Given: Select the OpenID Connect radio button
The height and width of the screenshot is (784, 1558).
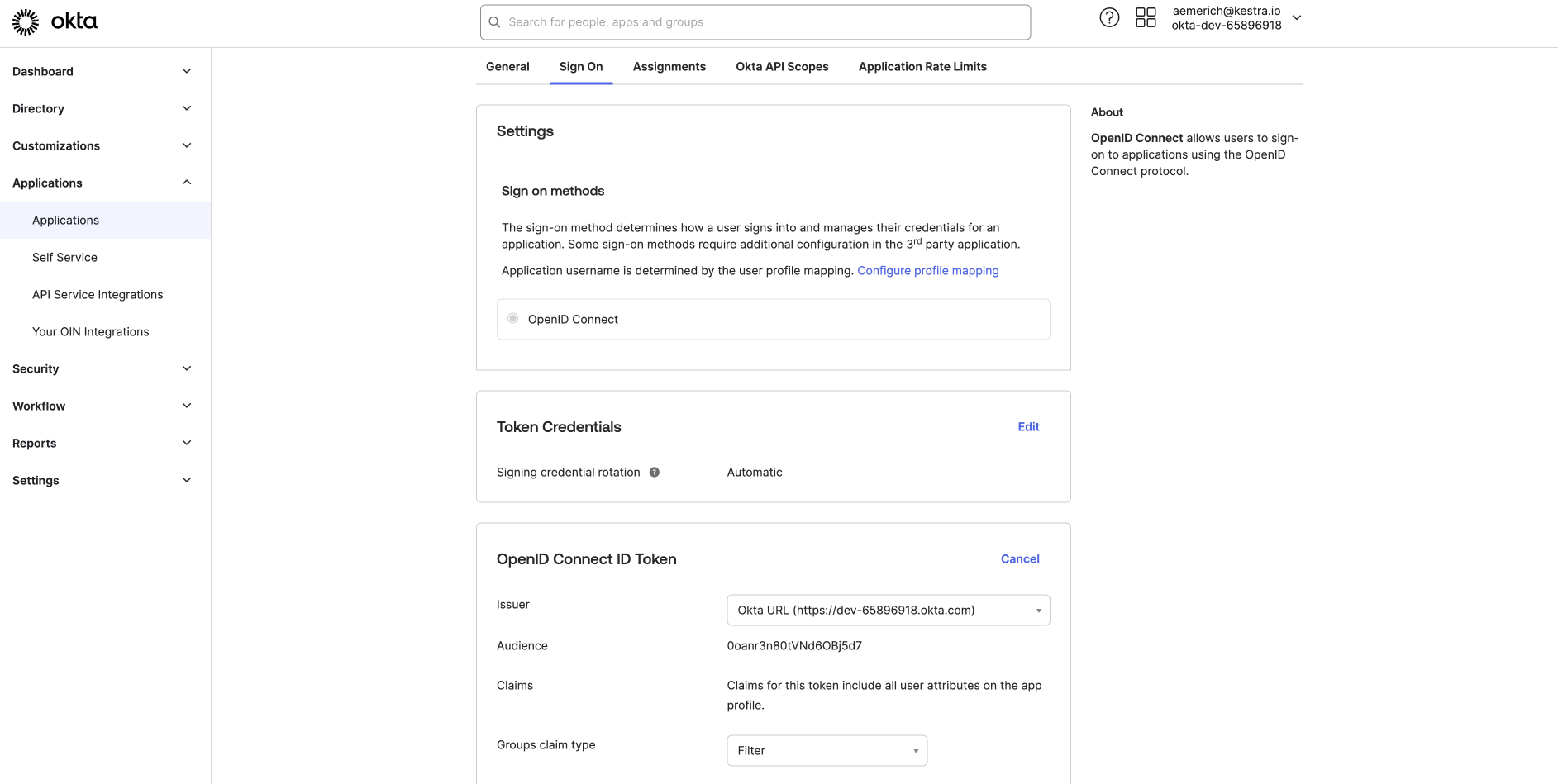Looking at the screenshot, I should (513, 319).
